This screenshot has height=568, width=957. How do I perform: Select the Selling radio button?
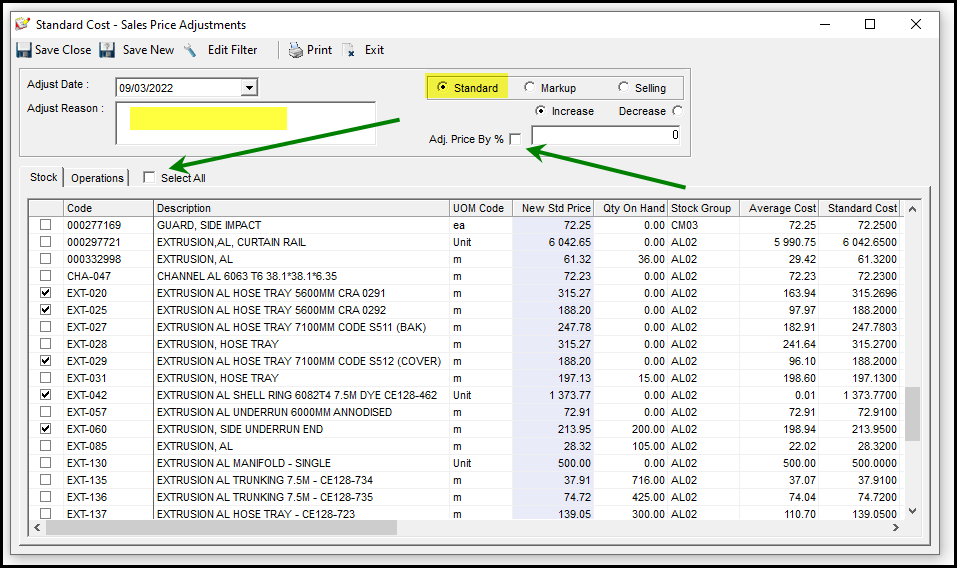623,88
